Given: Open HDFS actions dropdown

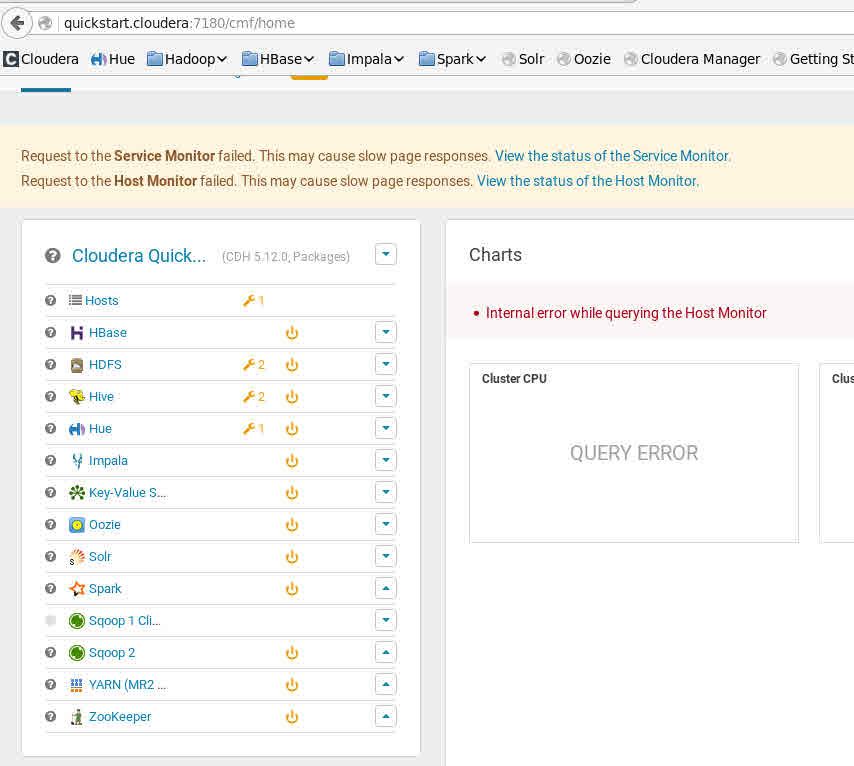Looking at the screenshot, I should pyautogui.click(x=386, y=364).
